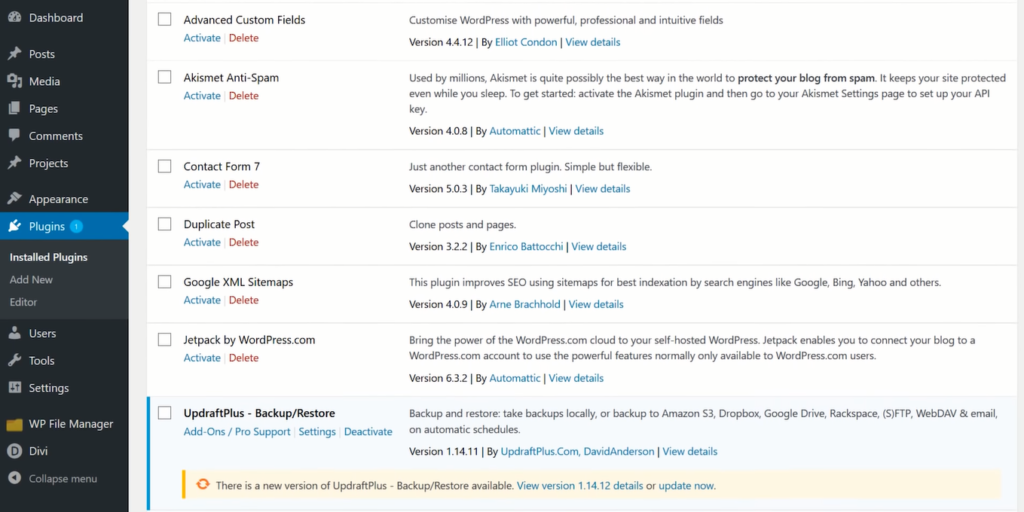1024x512 pixels.
Task: Activate the Akismet Anti-Spam plugin
Action: pos(202,96)
